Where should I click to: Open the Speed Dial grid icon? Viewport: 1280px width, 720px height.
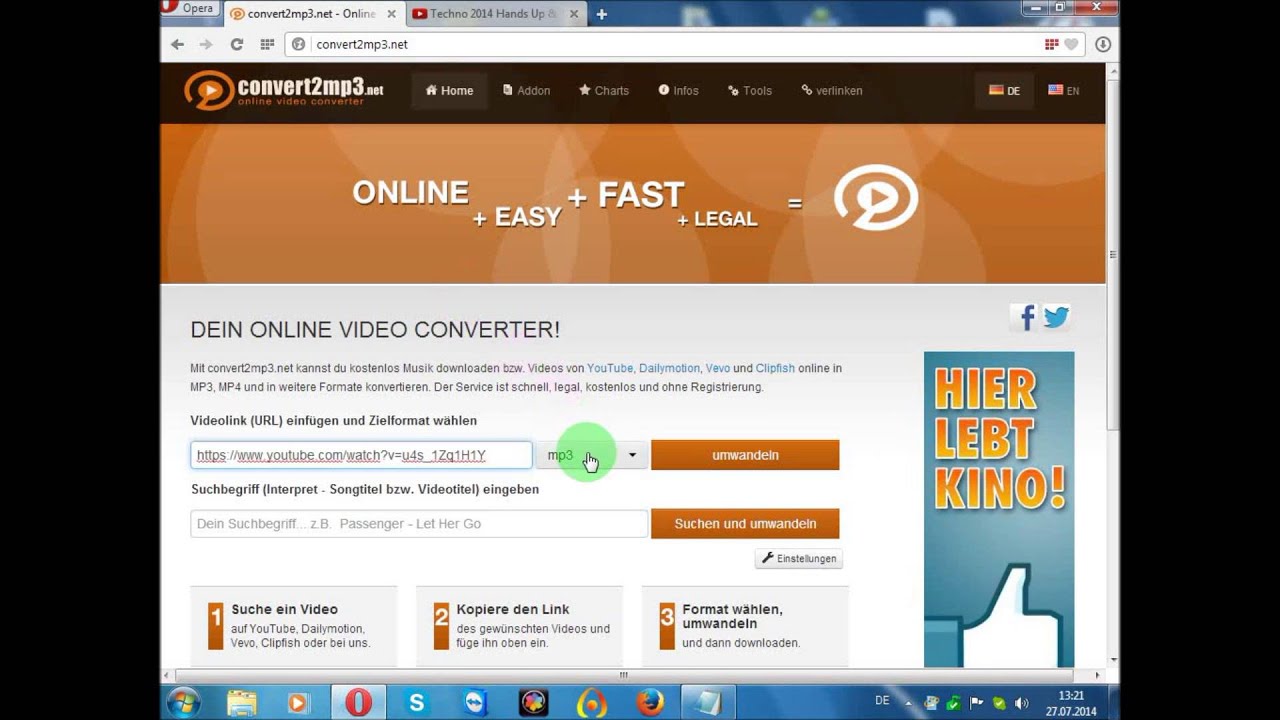[267, 44]
